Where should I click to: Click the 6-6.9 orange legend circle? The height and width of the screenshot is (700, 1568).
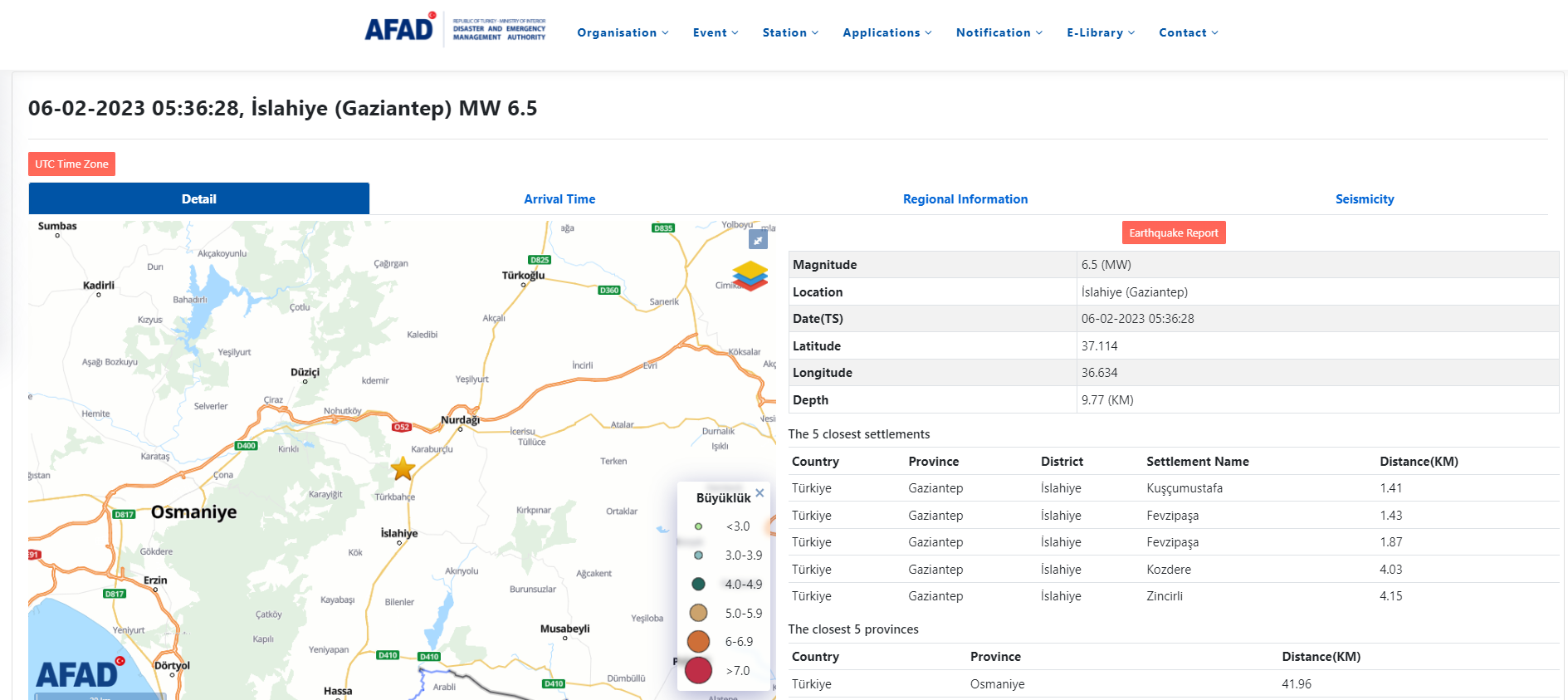click(x=698, y=642)
